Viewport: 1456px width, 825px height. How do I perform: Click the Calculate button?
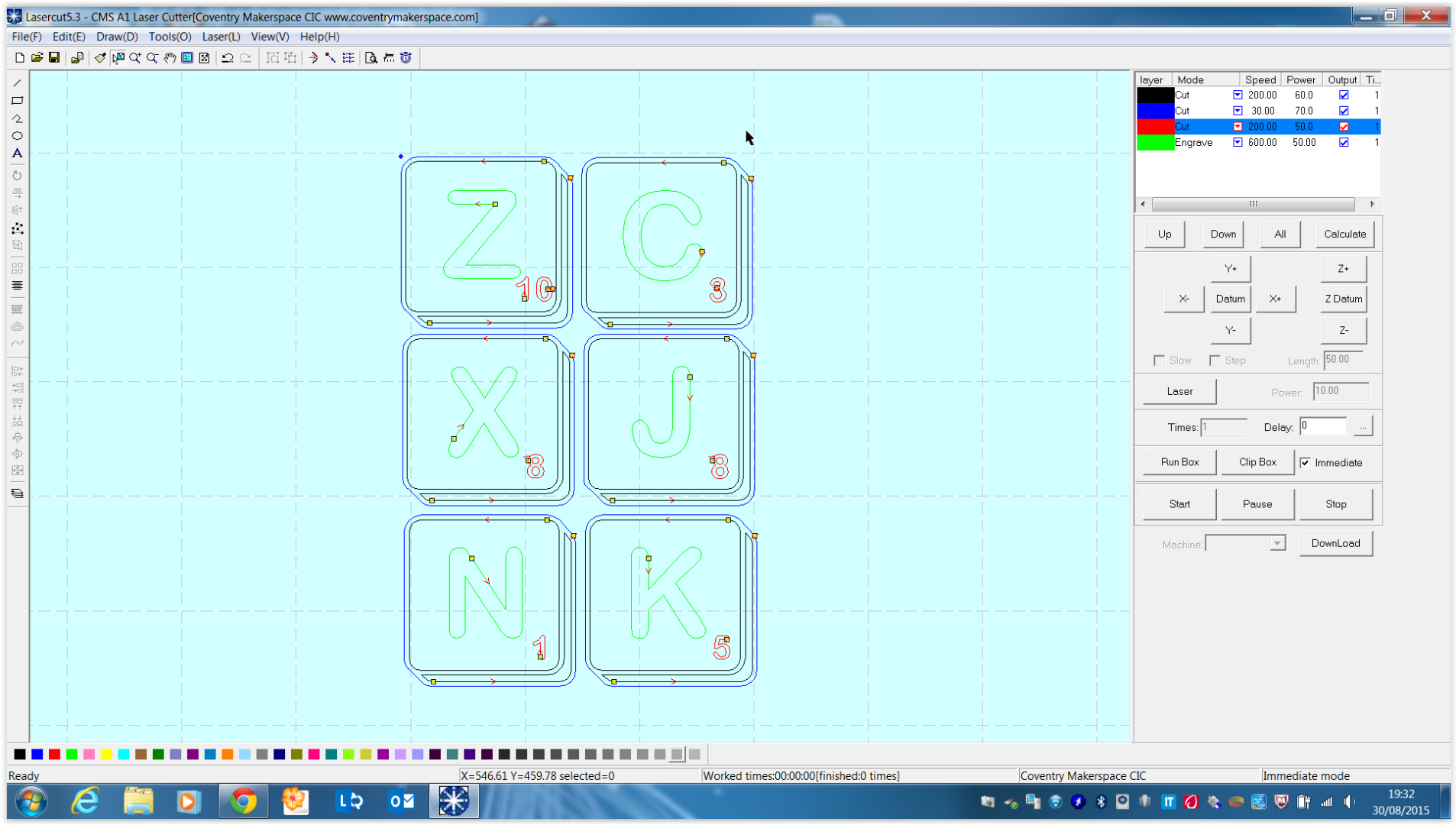[1344, 234]
